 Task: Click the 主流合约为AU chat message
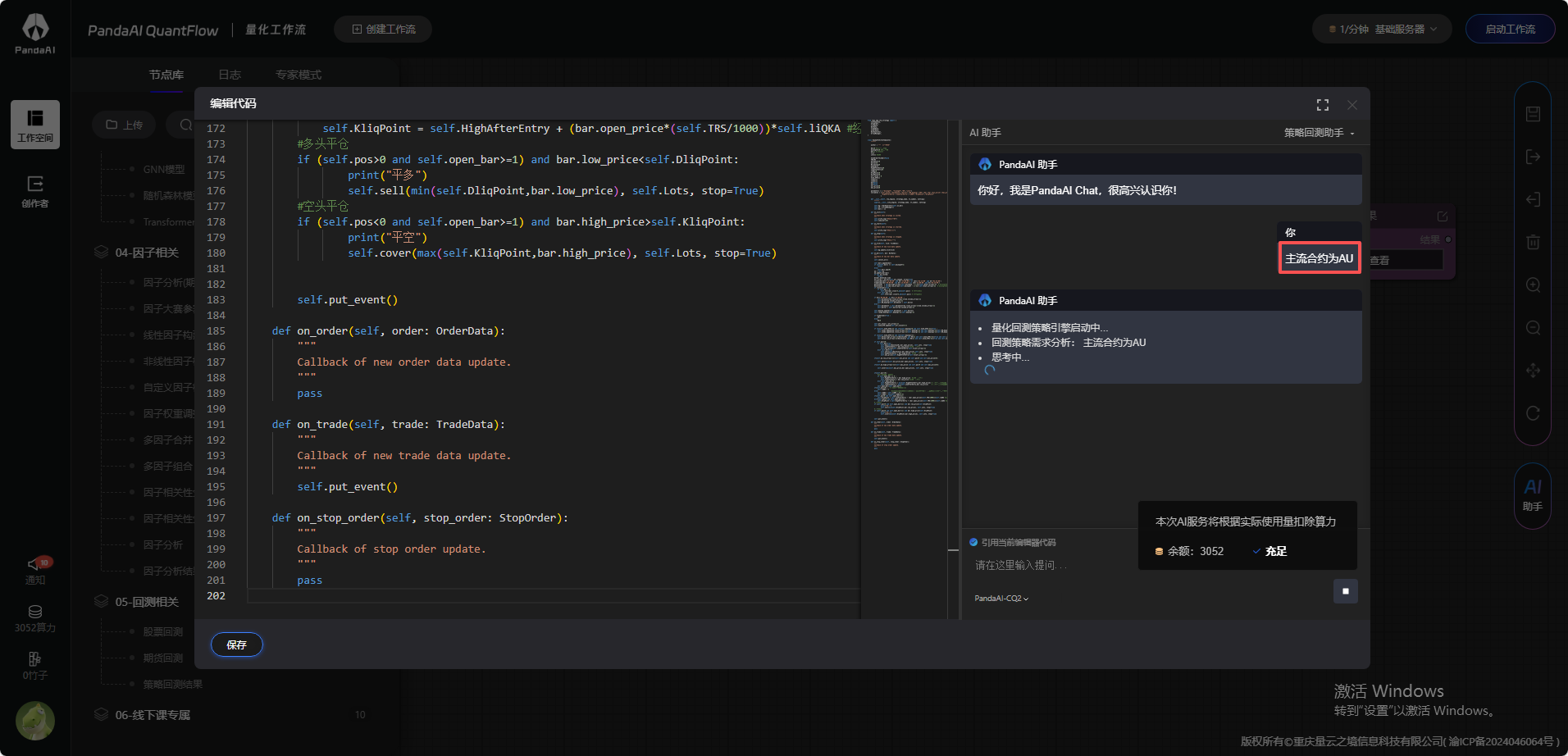(x=1320, y=258)
